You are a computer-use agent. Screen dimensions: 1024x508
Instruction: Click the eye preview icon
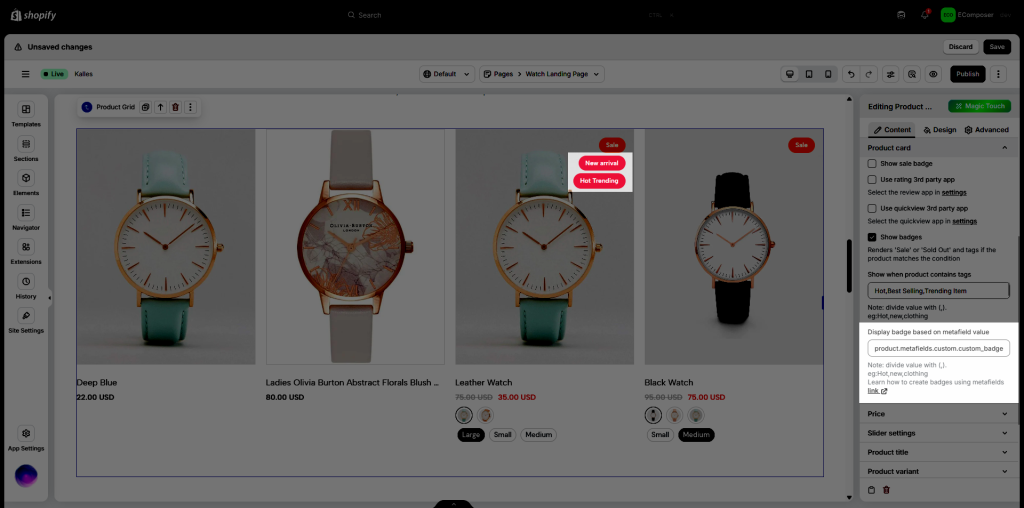932,74
